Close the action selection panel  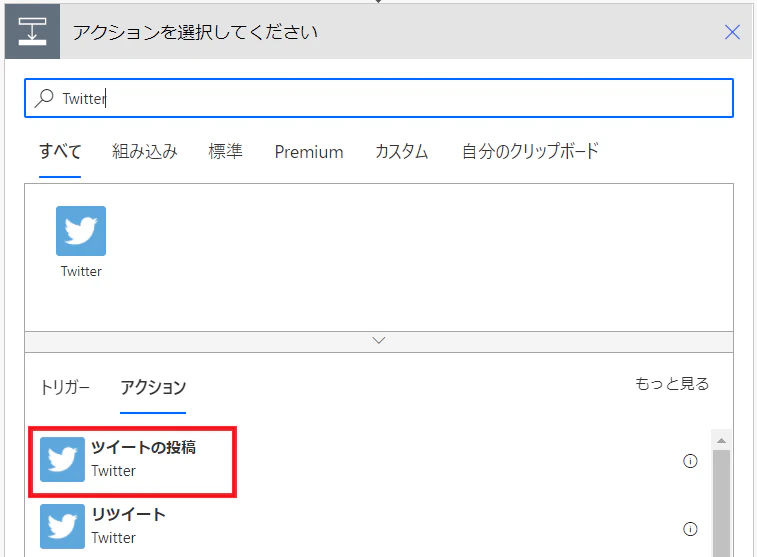click(x=732, y=32)
